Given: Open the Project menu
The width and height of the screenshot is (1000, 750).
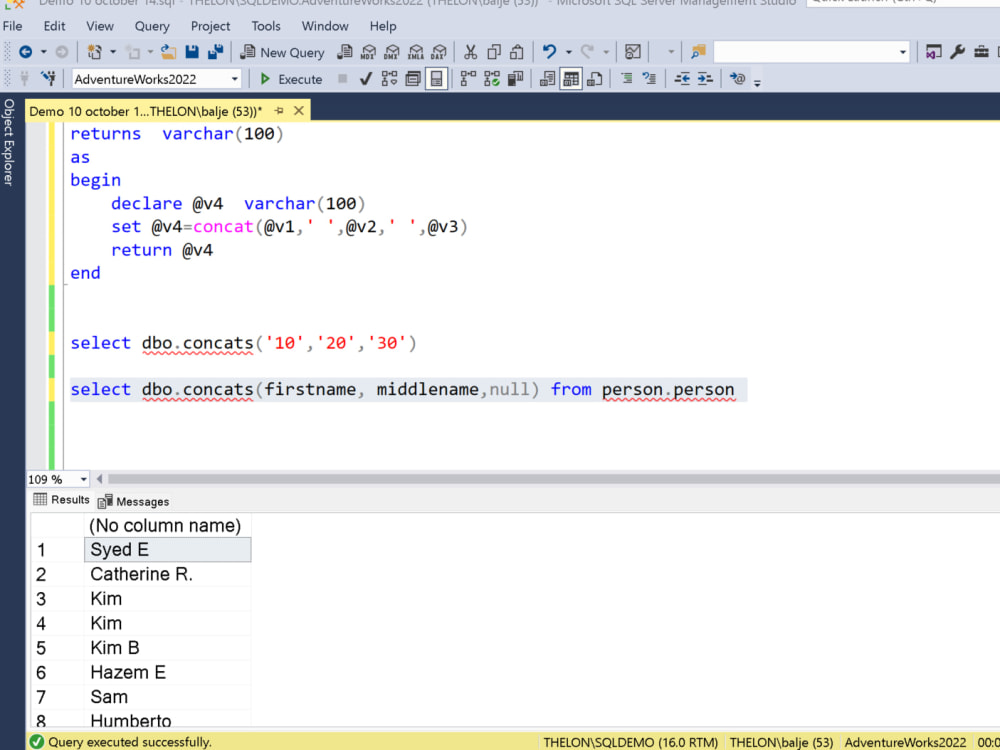Looking at the screenshot, I should pyautogui.click(x=210, y=26).
